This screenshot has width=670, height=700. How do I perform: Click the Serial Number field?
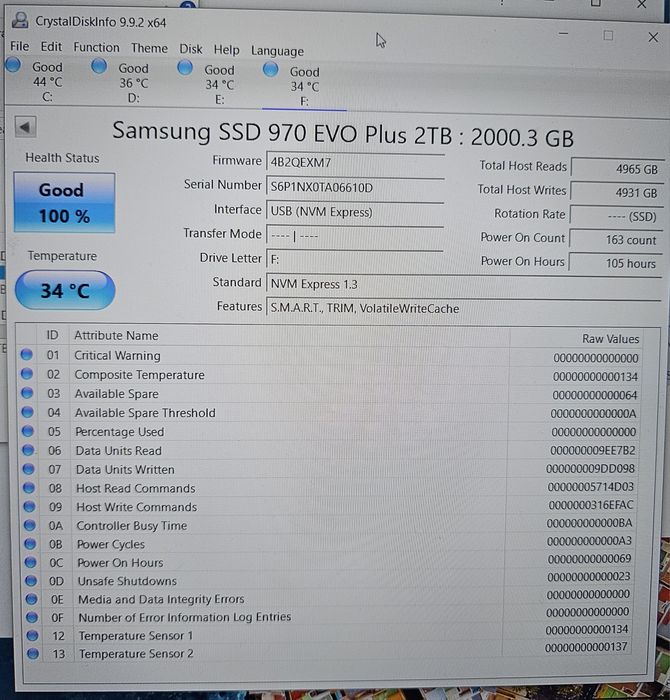[355, 187]
